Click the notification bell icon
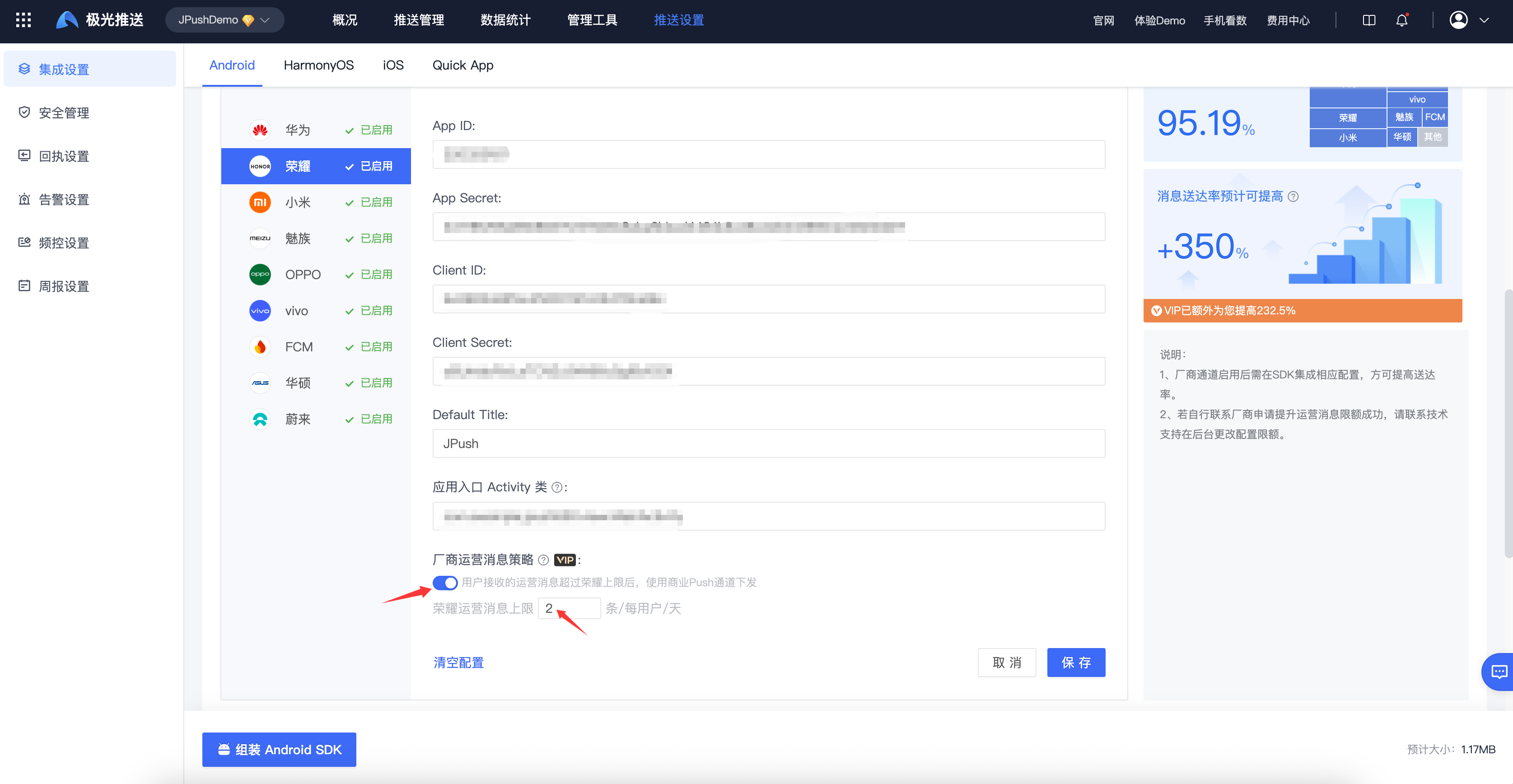Viewport: 1513px width, 784px height. pyautogui.click(x=1401, y=21)
